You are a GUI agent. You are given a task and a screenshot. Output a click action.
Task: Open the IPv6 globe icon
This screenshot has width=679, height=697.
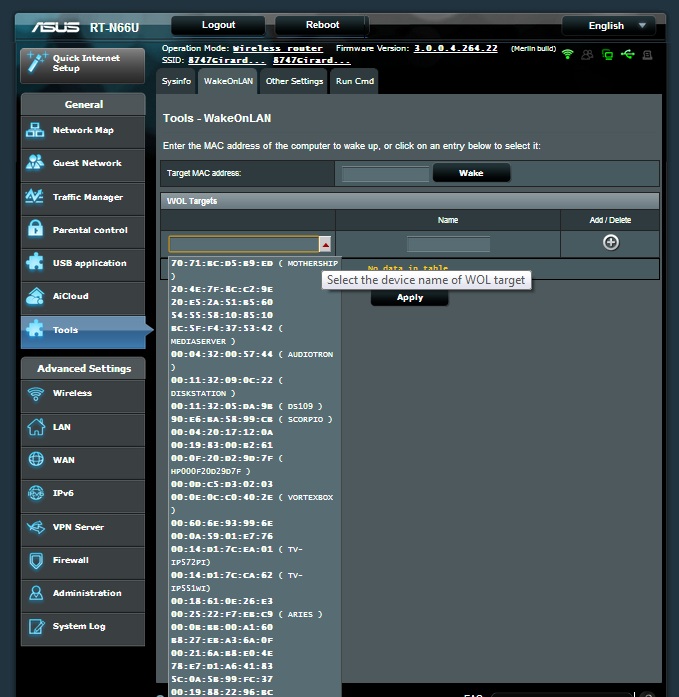coord(36,493)
